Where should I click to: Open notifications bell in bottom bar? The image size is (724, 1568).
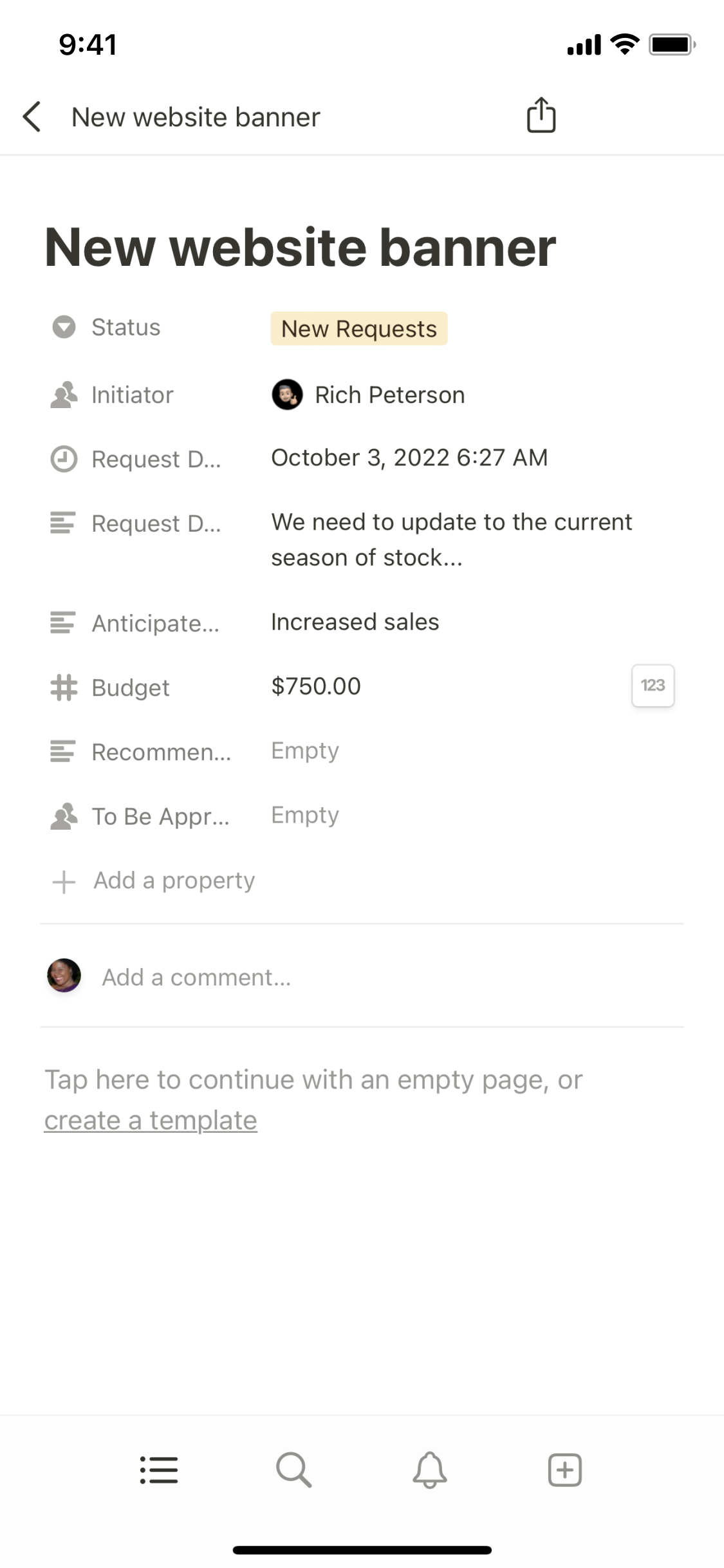[429, 1470]
